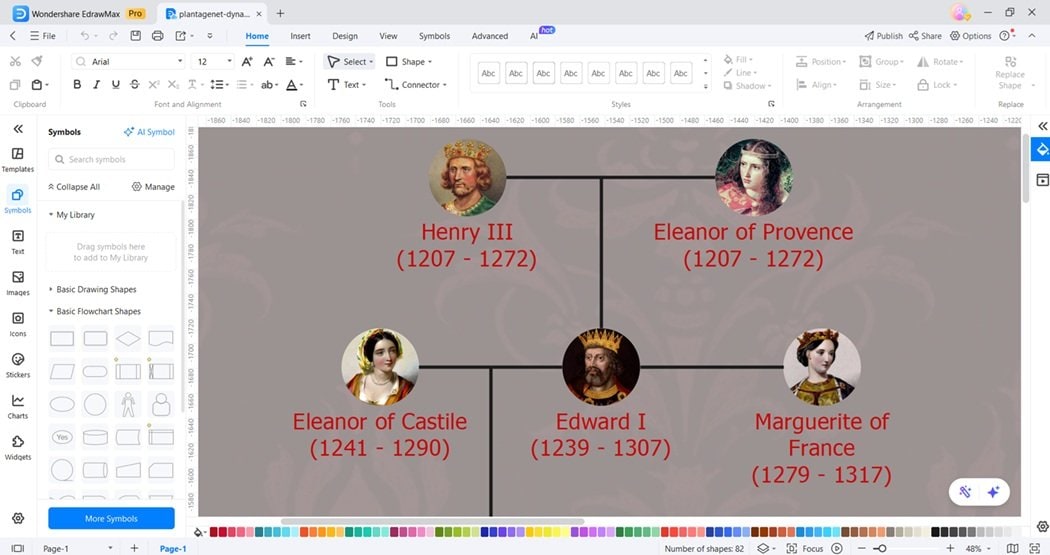
Task: Open the Stickers panel in the sidebar
Action: click(x=18, y=365)
